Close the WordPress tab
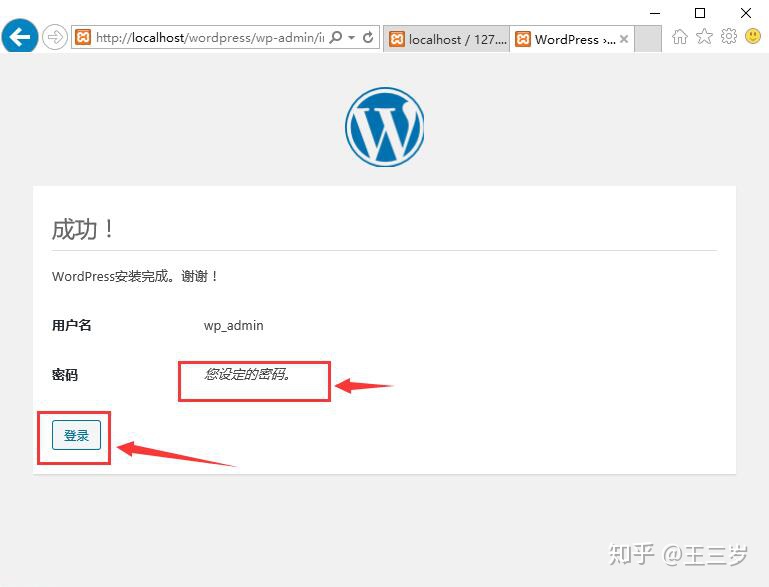 coord(624,39)
